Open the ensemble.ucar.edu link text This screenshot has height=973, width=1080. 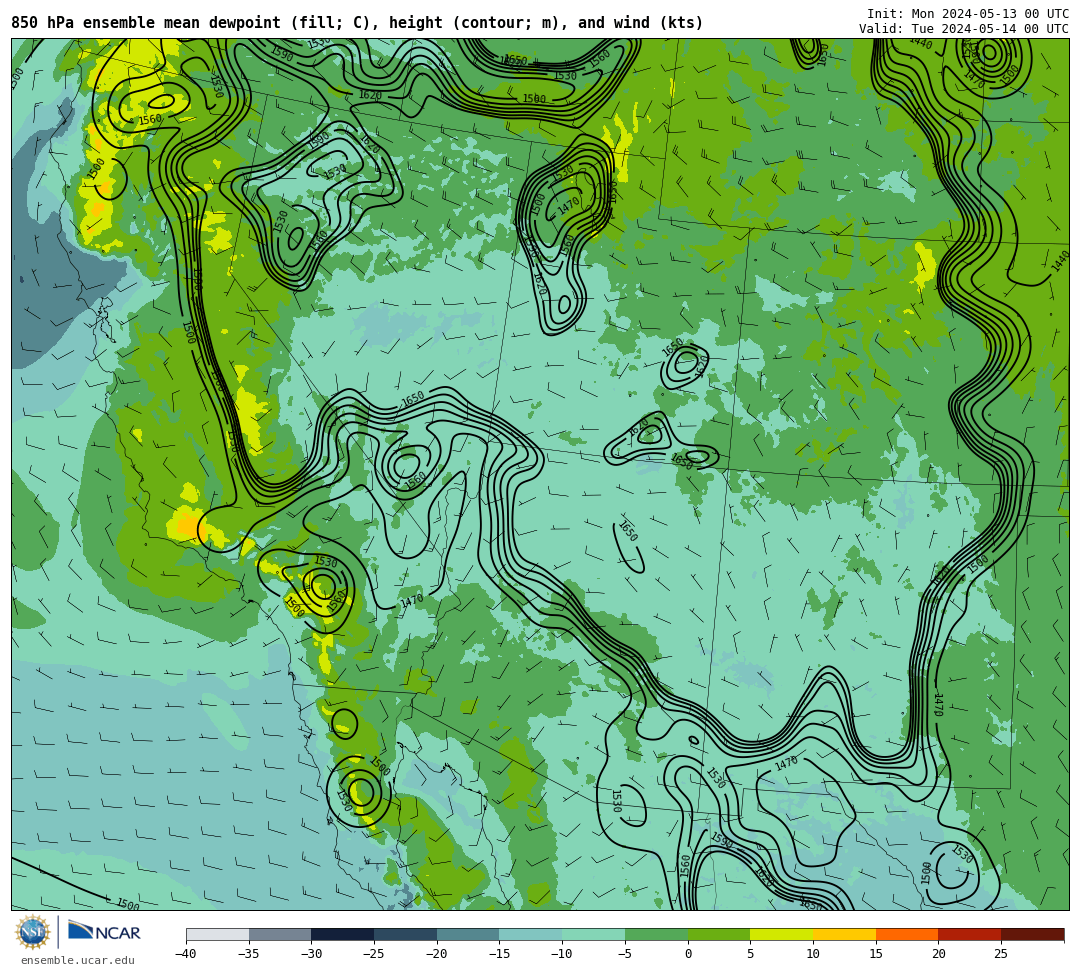tap(78, 960)
